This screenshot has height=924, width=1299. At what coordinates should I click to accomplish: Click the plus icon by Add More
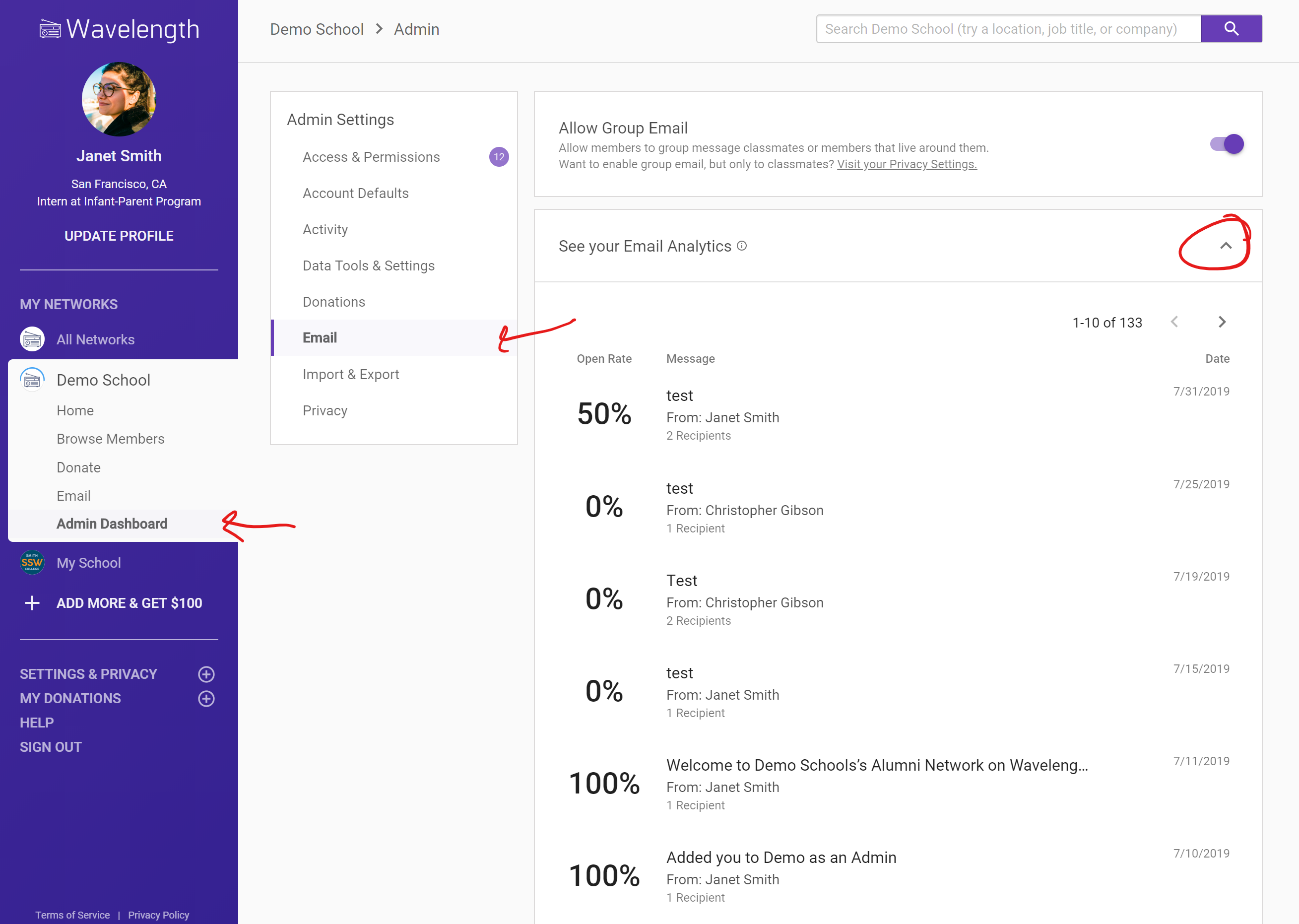pyautogui.click(x=32, y=602)
